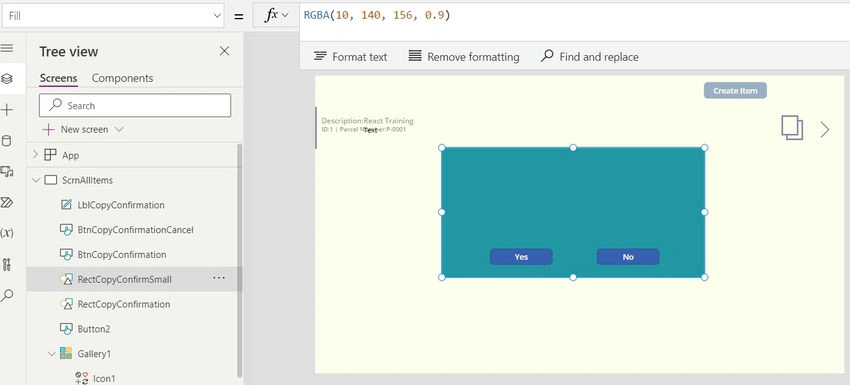Viewport: 850px width, 385px height.
Task: Collapse the Gallery1 node
Action: pos(51,354)
